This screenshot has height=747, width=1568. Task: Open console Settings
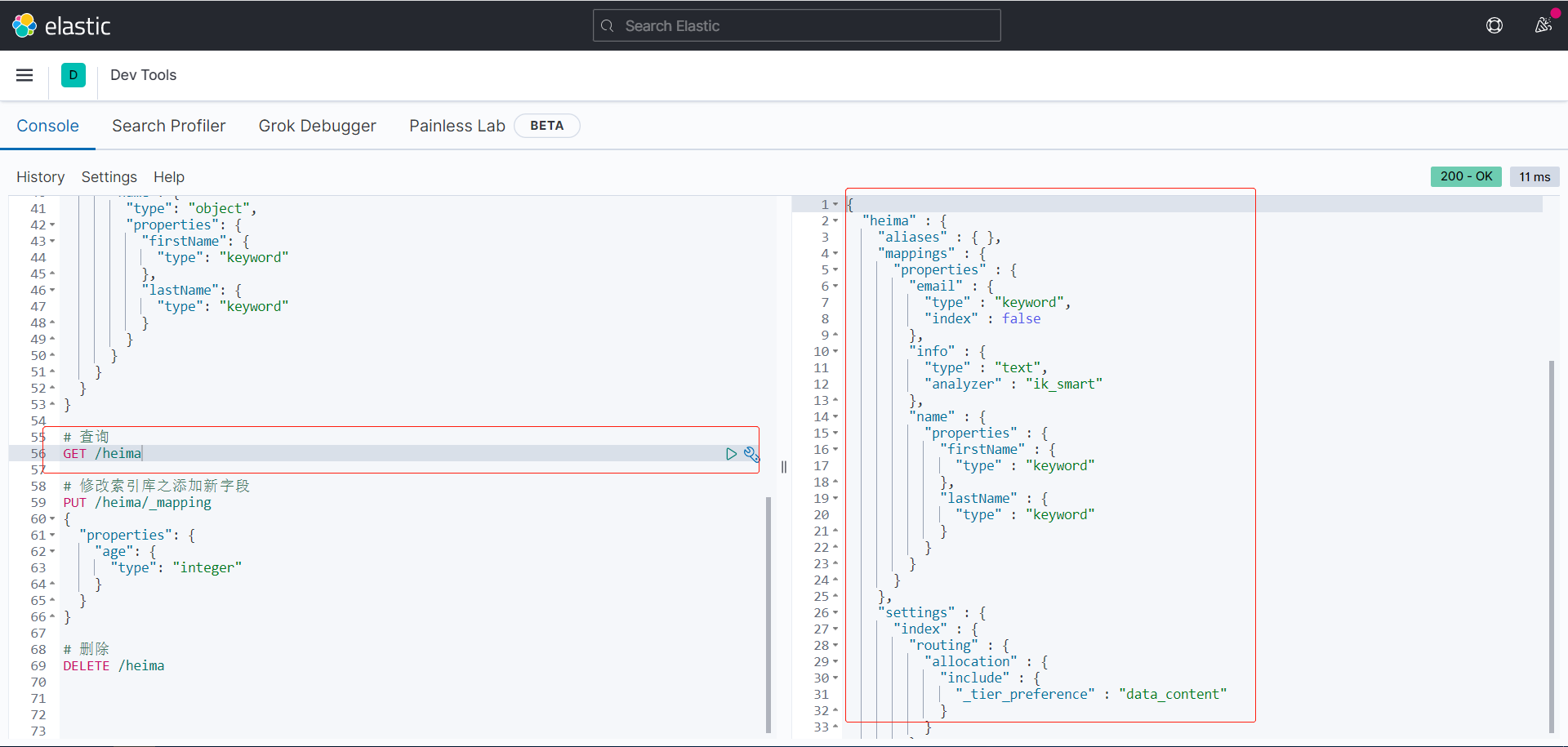pyautogui.click(x=109, y=177)
